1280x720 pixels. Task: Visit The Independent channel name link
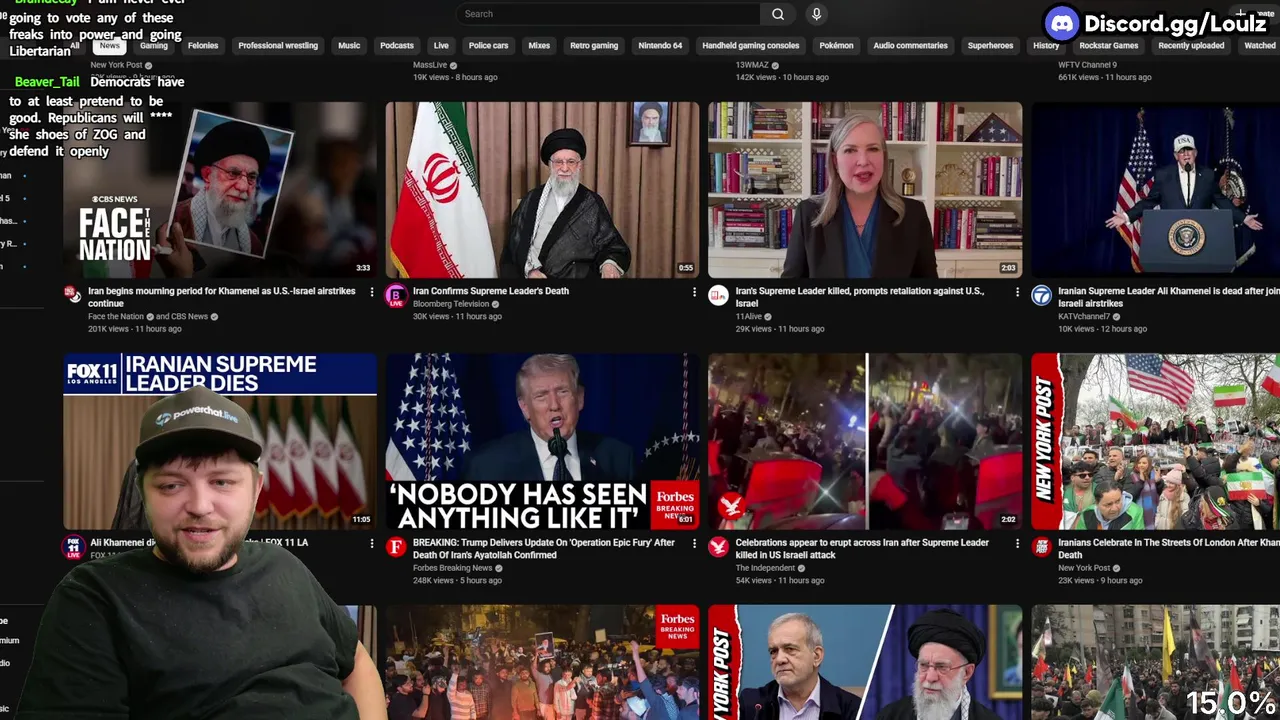point(765,568)
